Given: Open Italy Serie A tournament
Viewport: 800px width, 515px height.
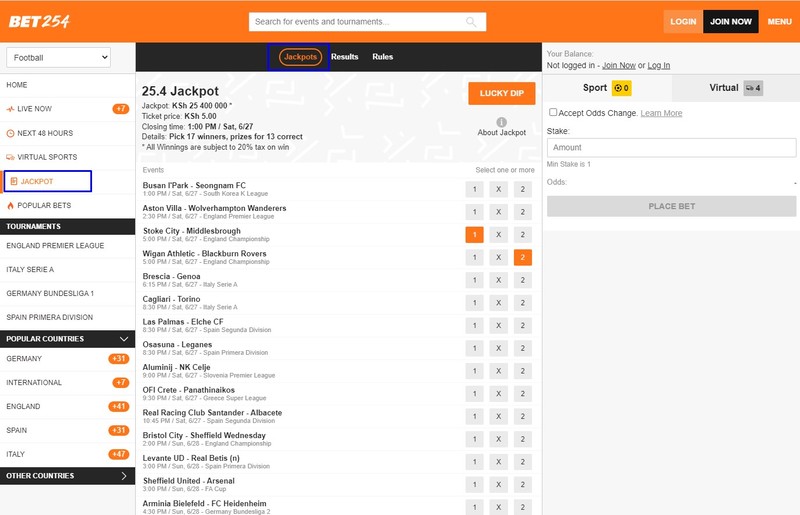Looking at the screenshot, I should click(x=67, y=269).
